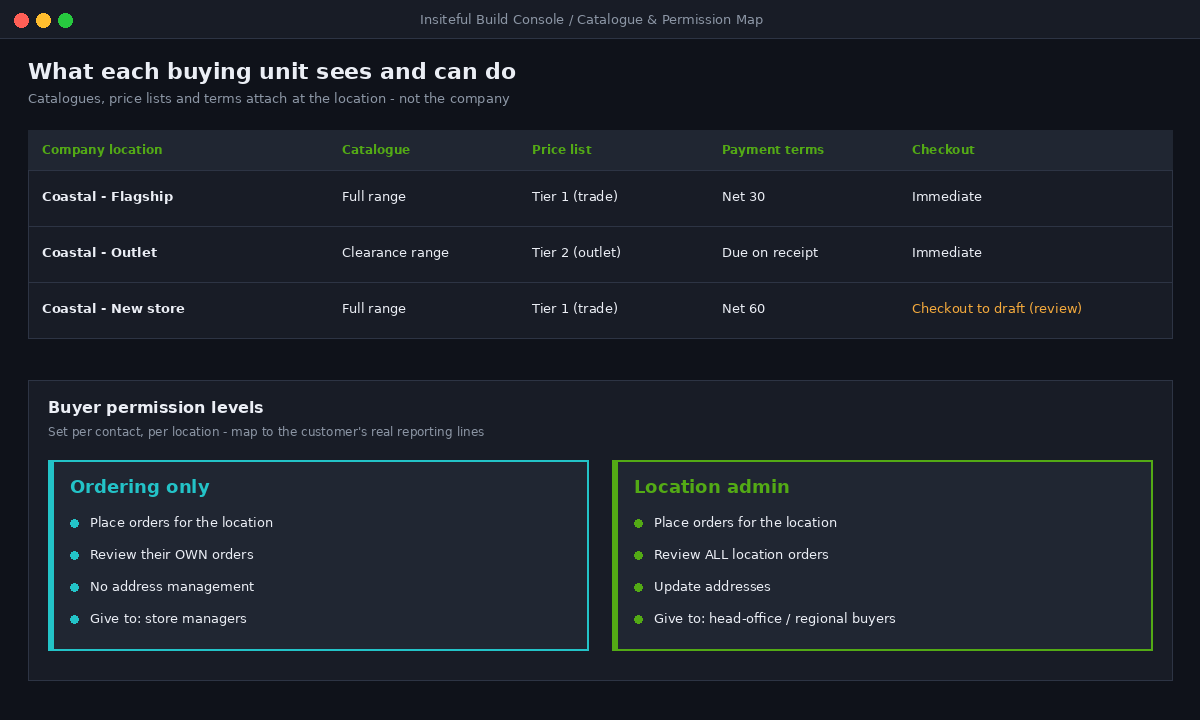Image resolution: width=1200 pixels, height=720 pixels.
Task: Click the Update addresses item
Action: point(712,587)
